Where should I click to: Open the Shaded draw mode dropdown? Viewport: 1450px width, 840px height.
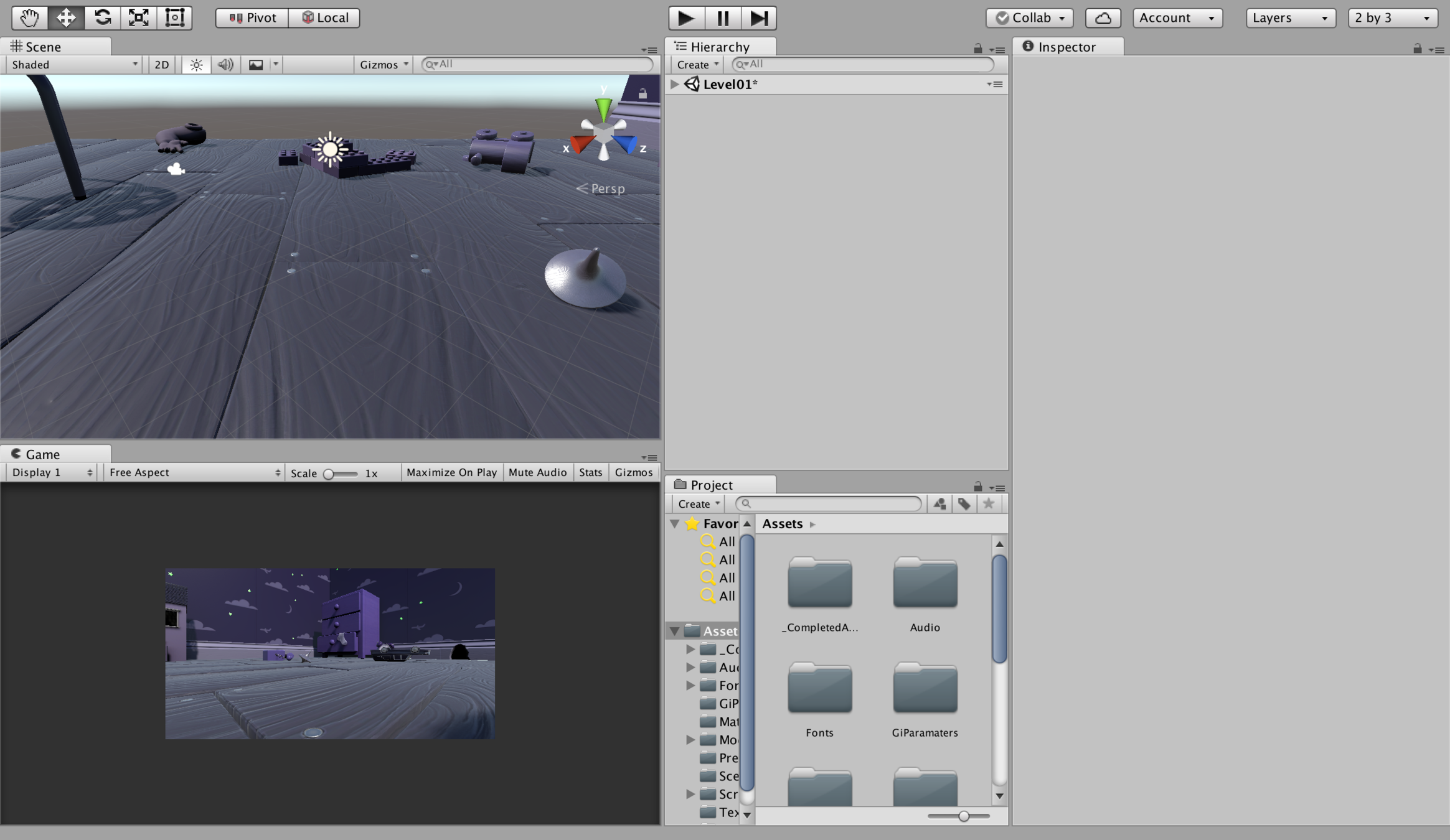(x=74, y=65)
